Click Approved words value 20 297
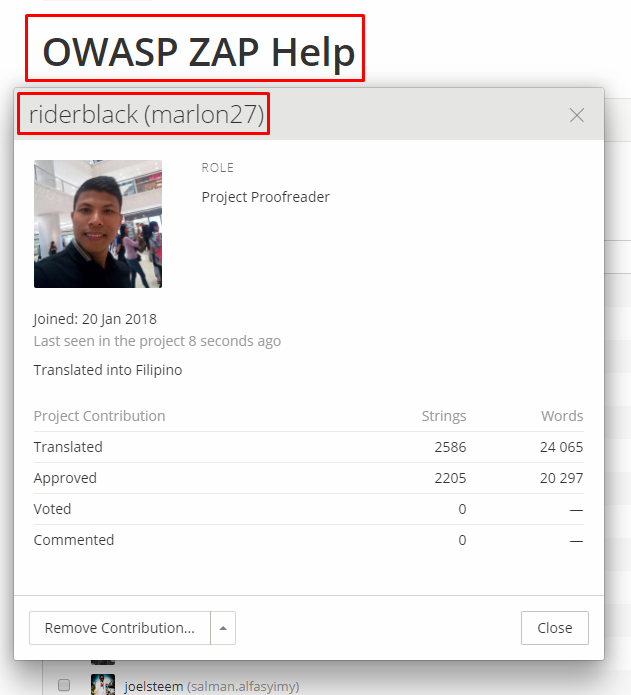 [x=561, y=478]
